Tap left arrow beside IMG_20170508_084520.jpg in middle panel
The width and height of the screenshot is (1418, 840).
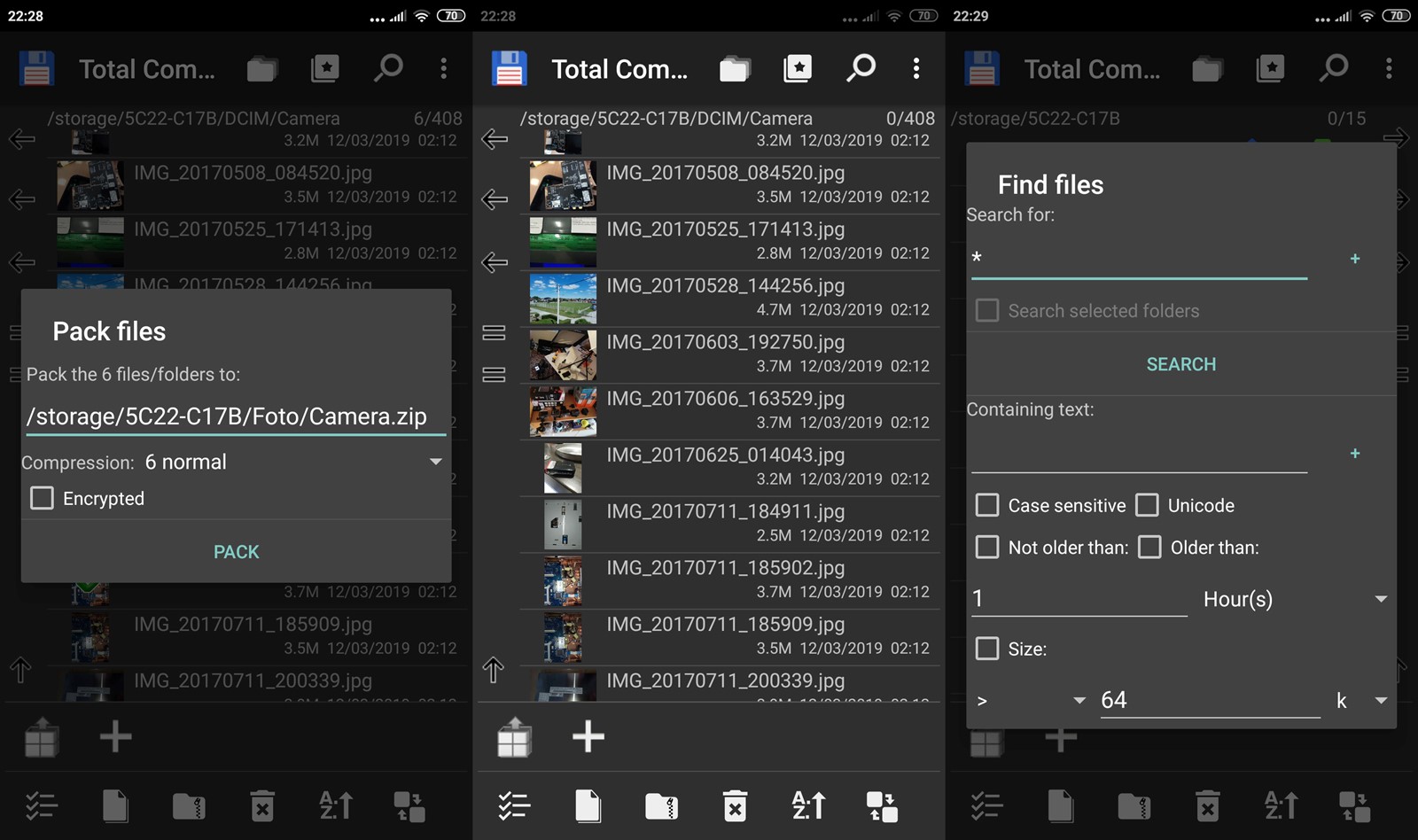tap(495, 199)
